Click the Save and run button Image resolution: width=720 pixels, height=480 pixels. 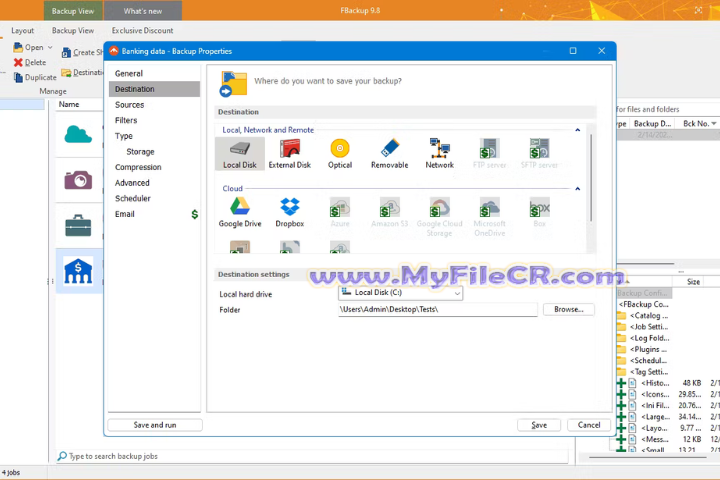[155, 425]
